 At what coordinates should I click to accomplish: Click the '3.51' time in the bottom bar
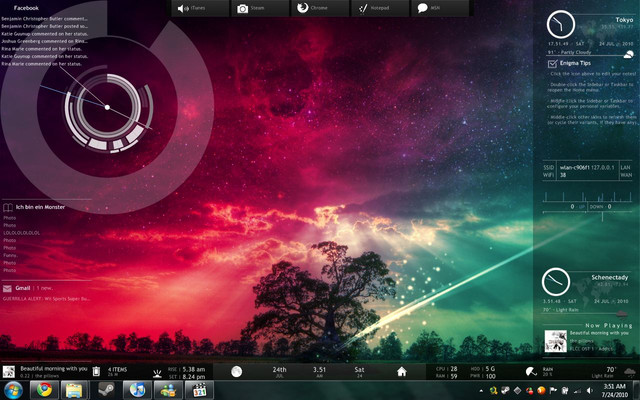(319, 369)
